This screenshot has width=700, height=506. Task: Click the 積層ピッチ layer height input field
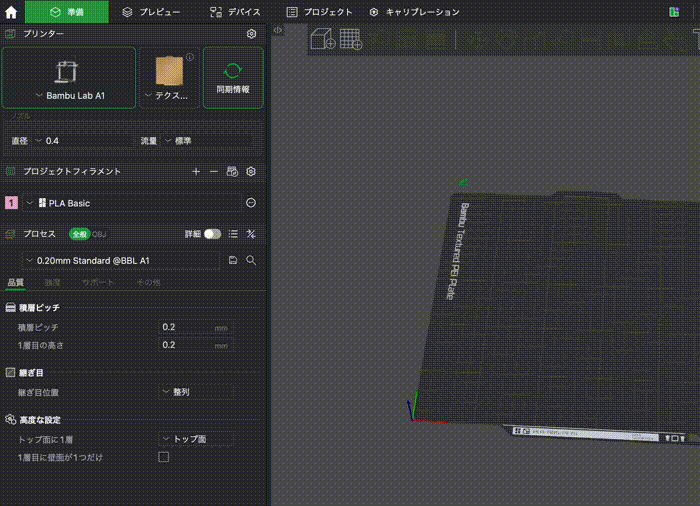coord(186,327)
